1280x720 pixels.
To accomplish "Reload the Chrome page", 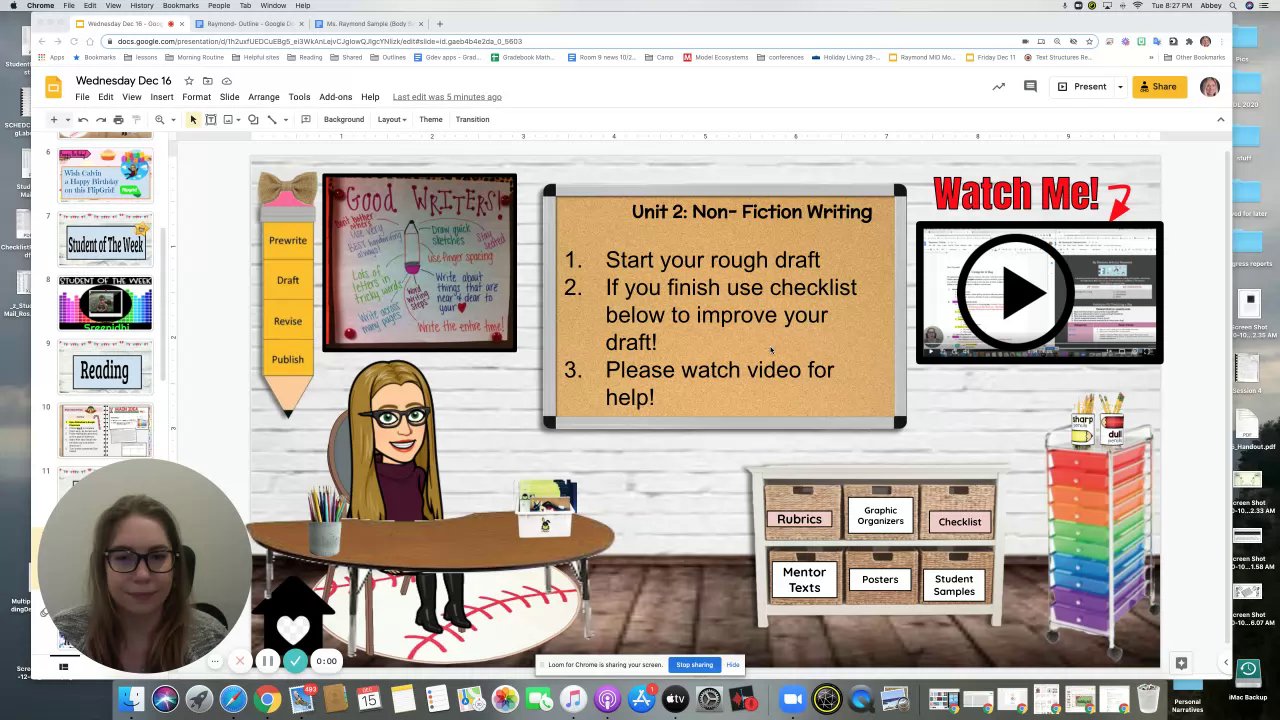I will pyautogui.click(x=74, y=41).
